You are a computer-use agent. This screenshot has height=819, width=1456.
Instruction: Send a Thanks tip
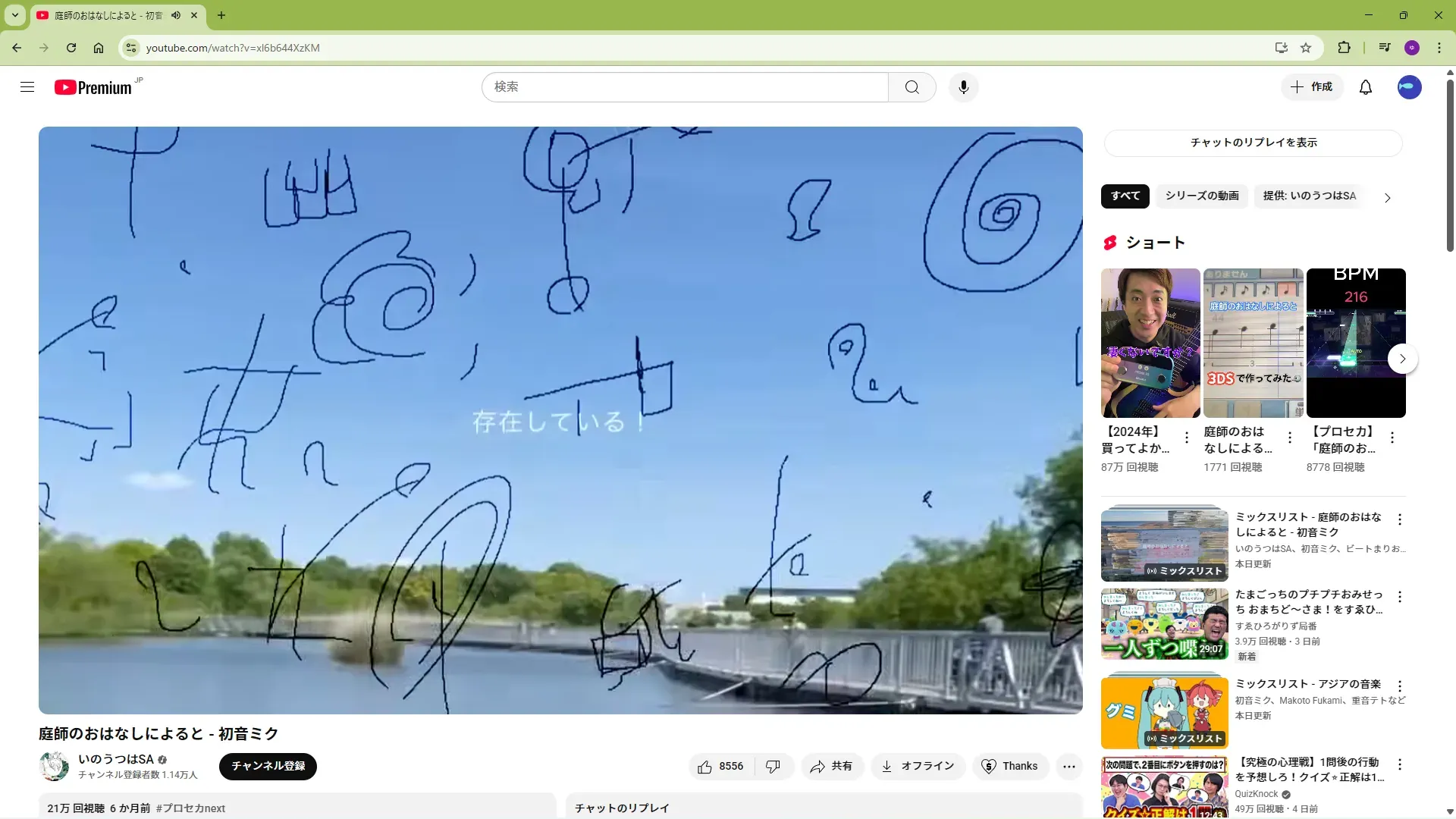[x=1009, y=766]
